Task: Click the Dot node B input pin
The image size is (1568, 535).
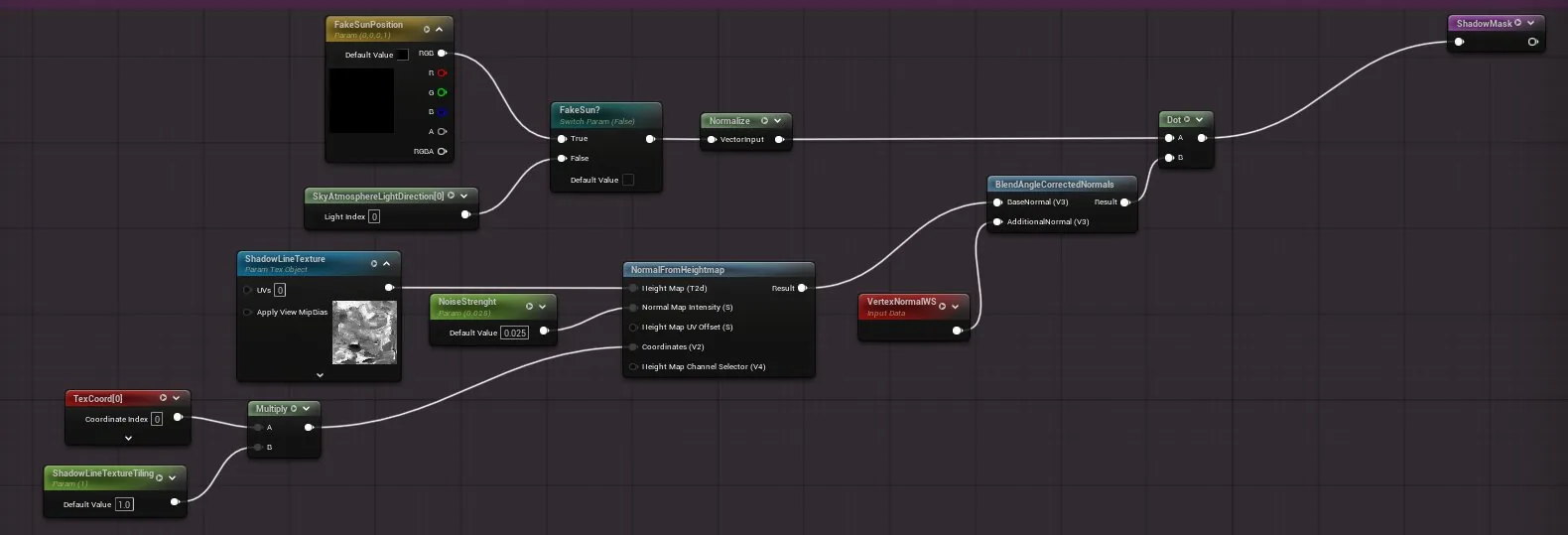Action: click(x=1169, y=157)
